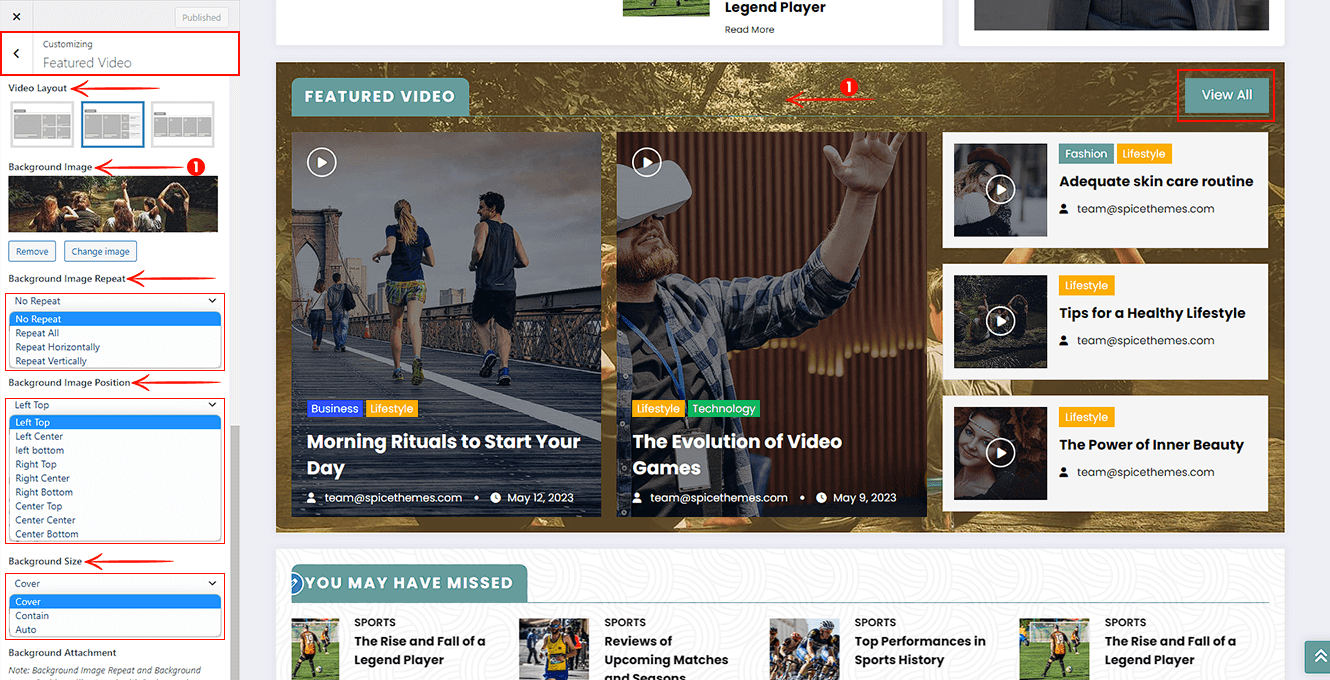Go back from the Featured Video section
This screenshot has width=1330, height=680.
click(x=16, y=54)
